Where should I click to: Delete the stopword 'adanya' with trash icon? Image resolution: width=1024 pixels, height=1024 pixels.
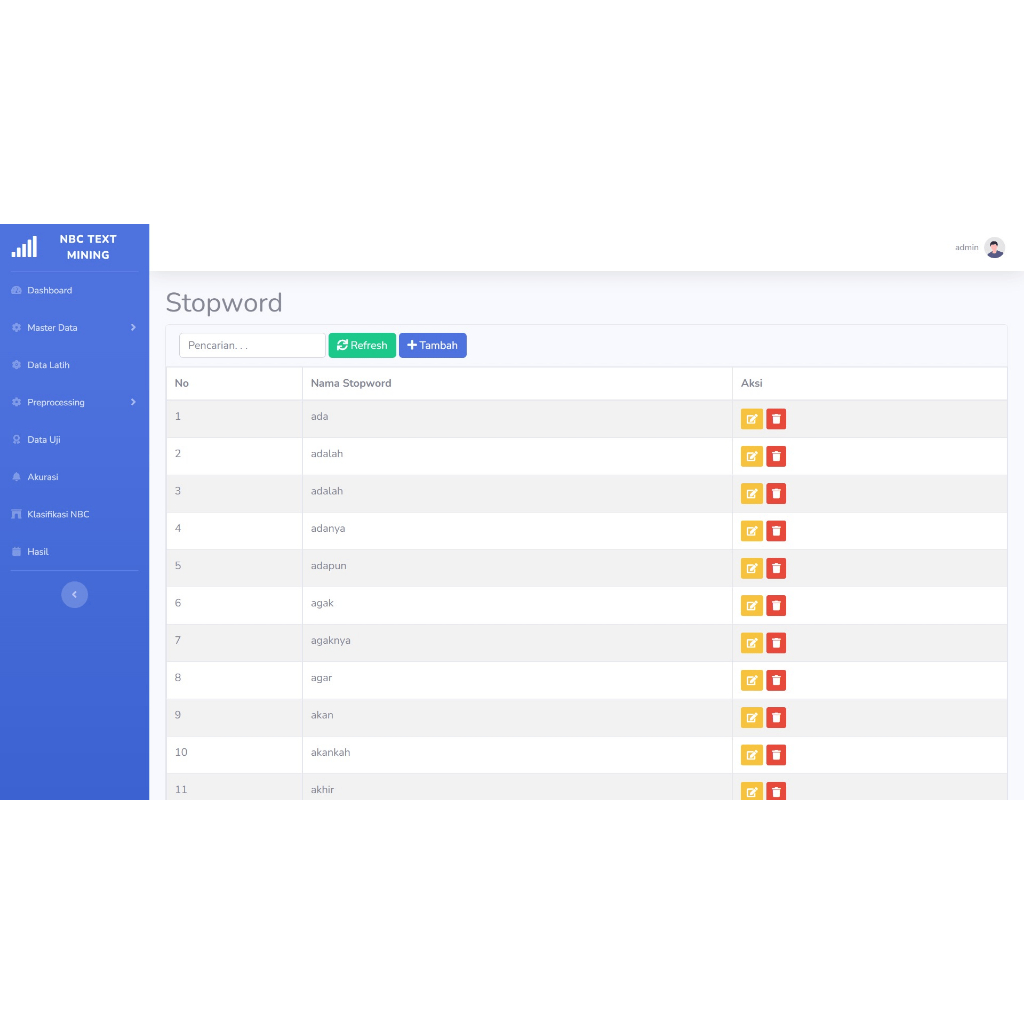tap(776, 531)
